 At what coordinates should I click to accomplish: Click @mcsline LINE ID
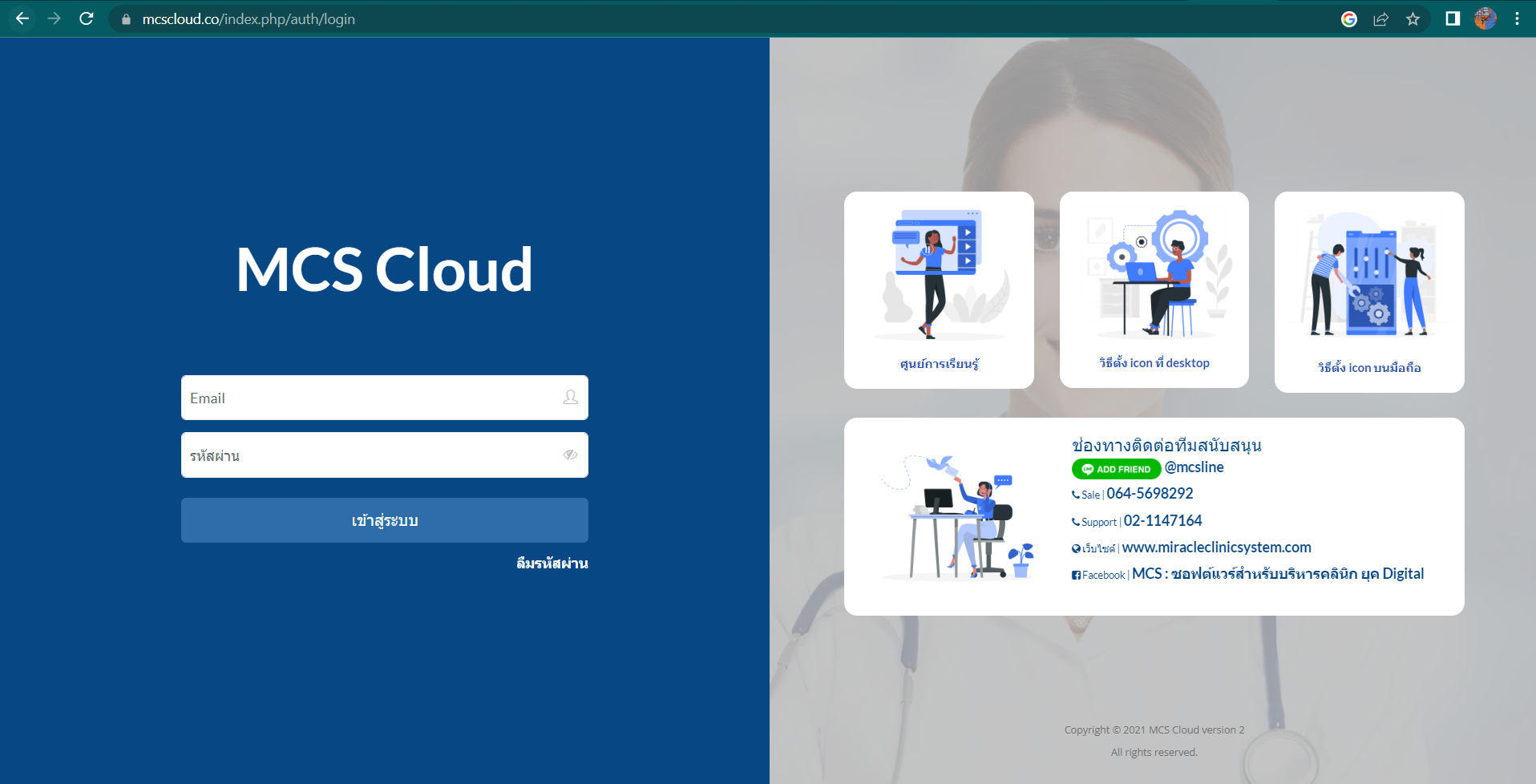click(x=1194, y=467)
